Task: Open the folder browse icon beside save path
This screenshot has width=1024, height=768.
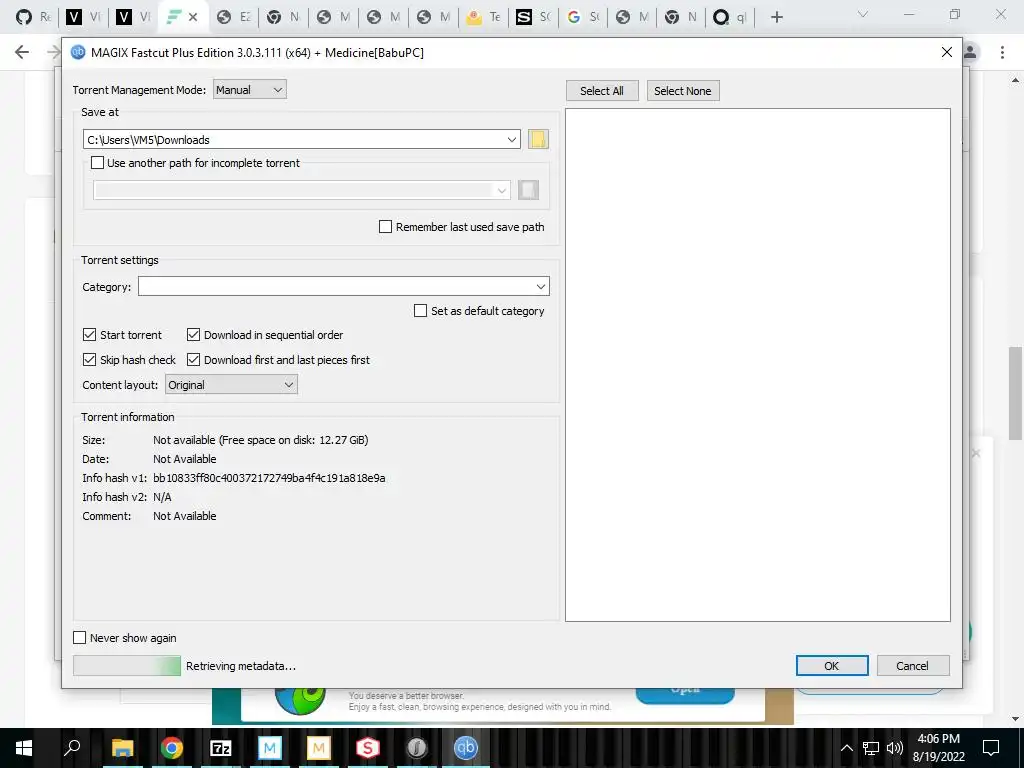Action: (x=538, y=139)
